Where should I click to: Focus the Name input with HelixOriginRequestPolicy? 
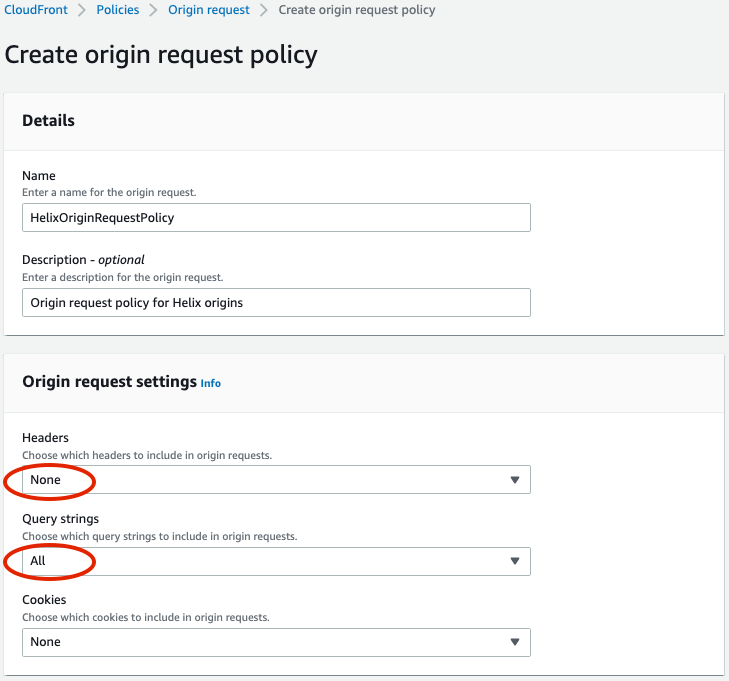pyautogui.click(x=276, y=218)
